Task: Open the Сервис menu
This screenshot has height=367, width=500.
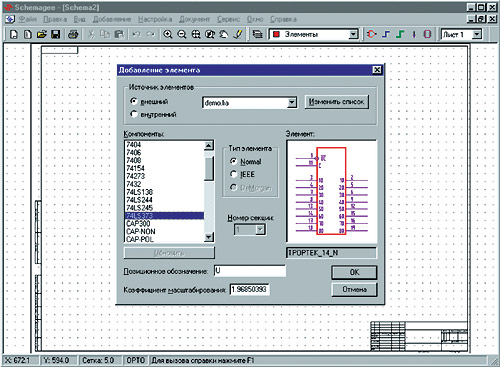Action: 228,19
